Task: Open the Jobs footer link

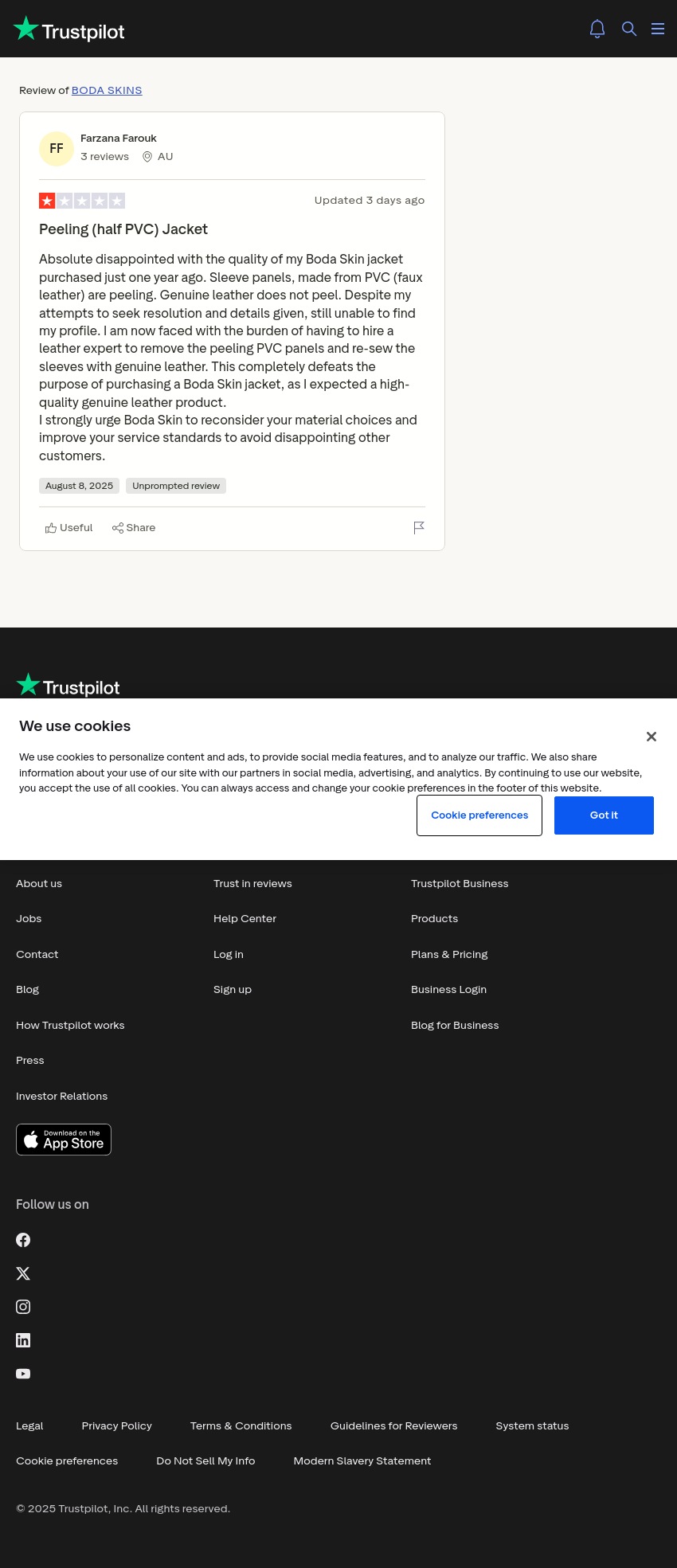Action: tap(29, 919)
